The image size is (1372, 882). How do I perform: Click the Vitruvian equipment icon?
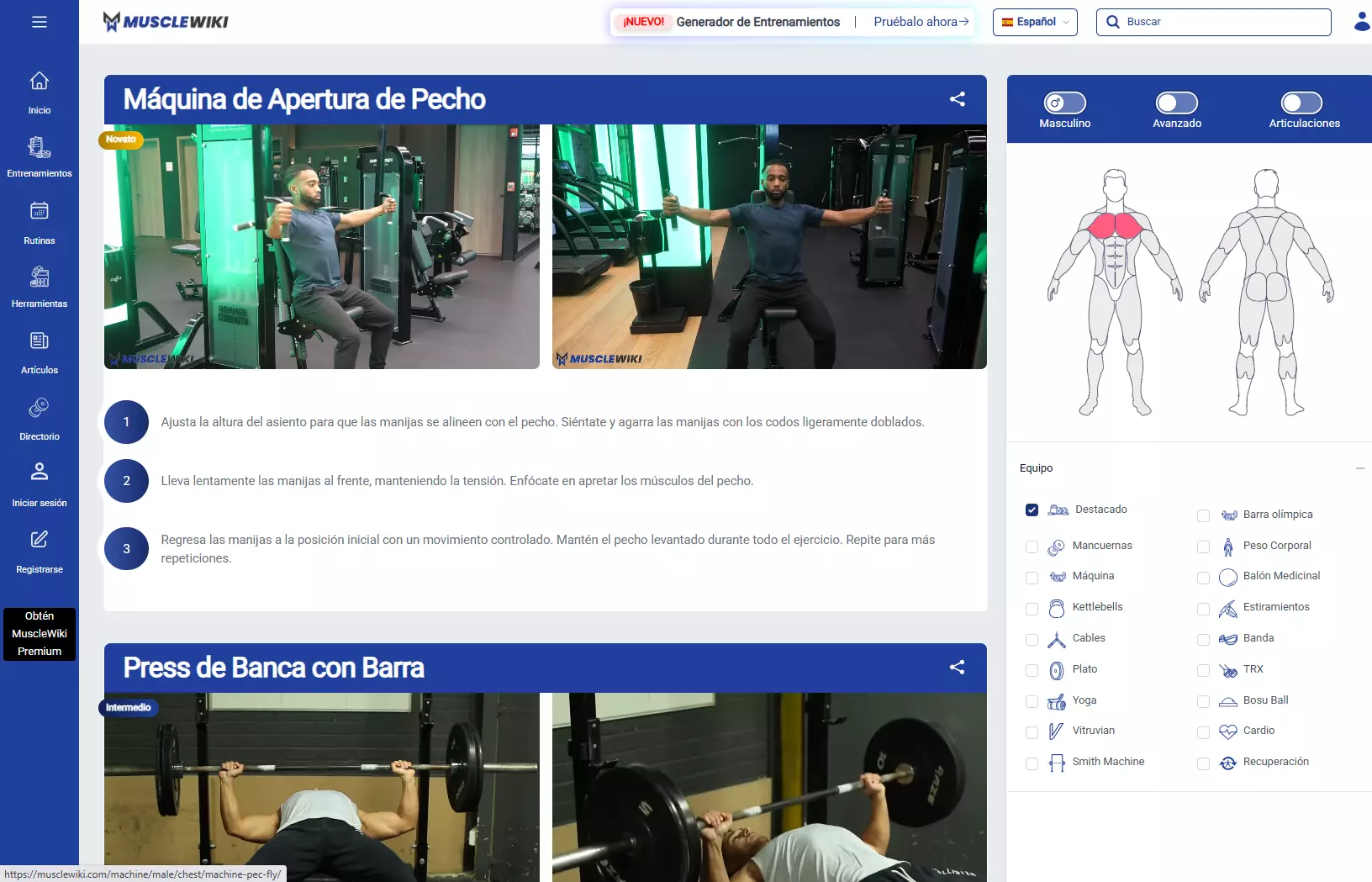tap(1057, 732)
